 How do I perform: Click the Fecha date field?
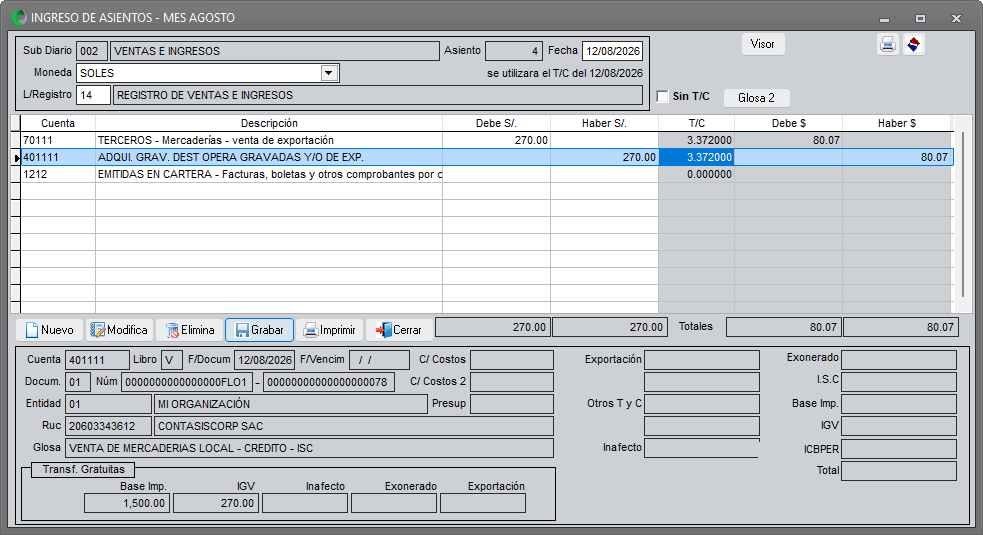click(612, 51)
